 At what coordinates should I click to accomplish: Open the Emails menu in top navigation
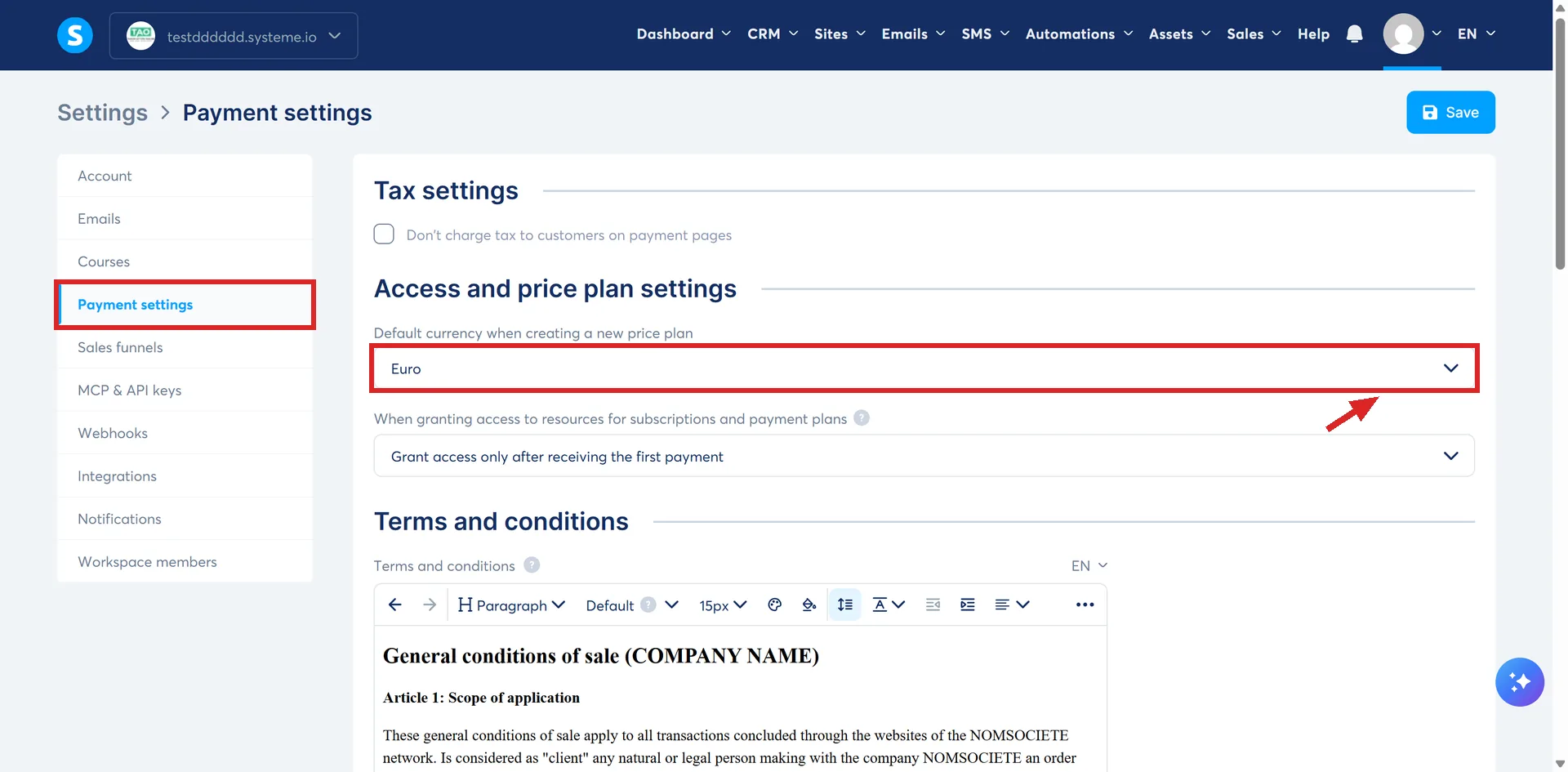(x=913, y=33)
